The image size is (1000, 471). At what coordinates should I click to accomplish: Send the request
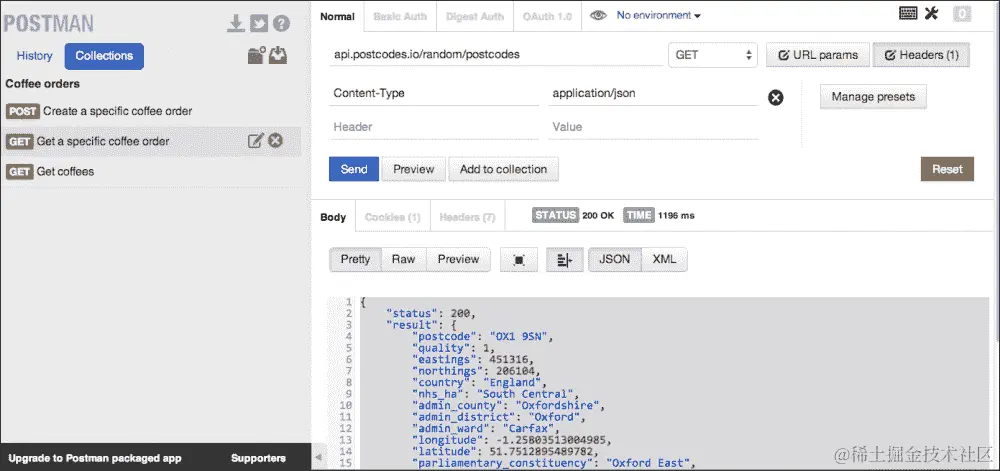[x=354, y=169]
